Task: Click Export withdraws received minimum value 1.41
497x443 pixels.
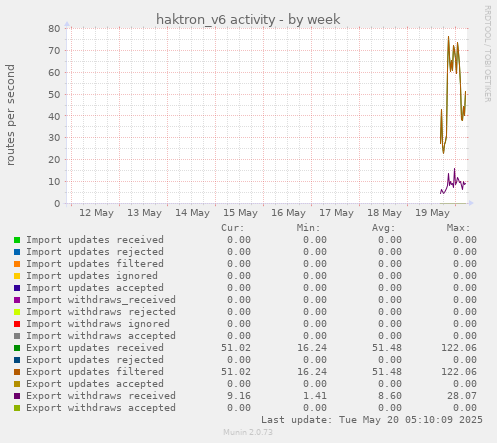Action: click(x=315, y=396)
